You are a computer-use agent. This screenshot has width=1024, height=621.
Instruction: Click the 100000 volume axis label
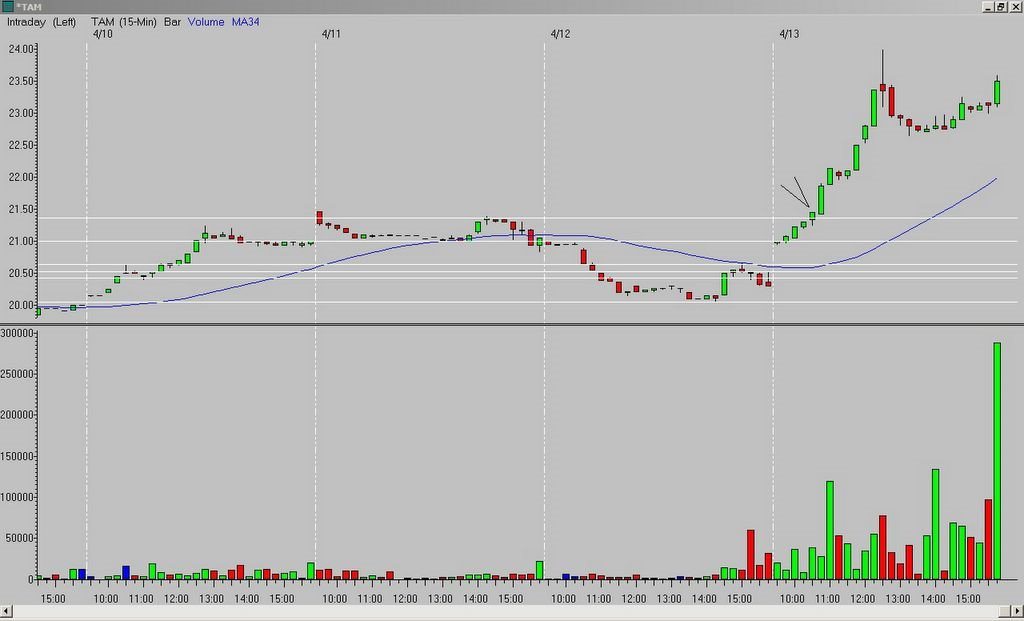click(x=17, y=498)
